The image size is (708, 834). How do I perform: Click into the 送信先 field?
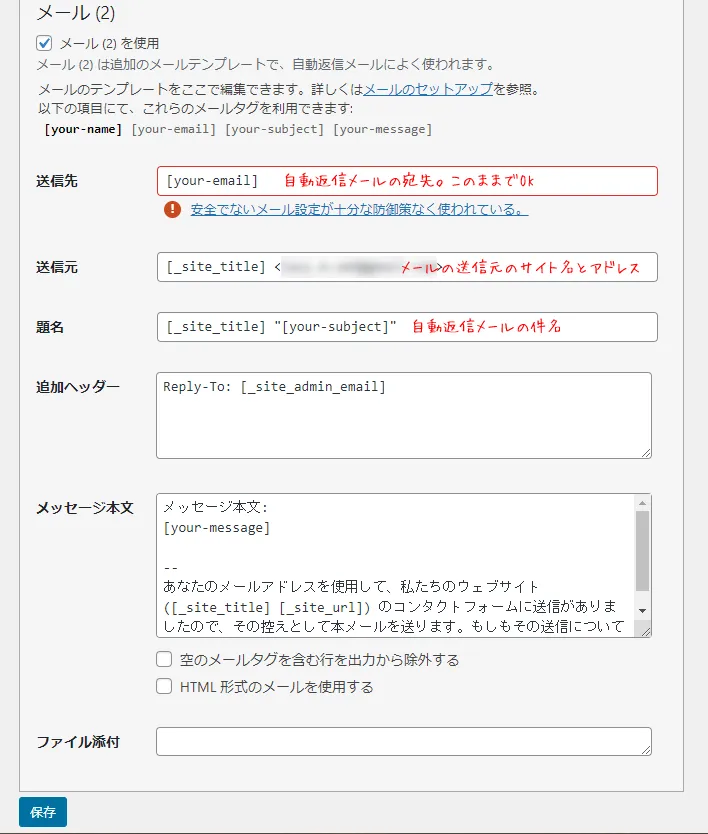pyautogui.click(x=407, y=181)
